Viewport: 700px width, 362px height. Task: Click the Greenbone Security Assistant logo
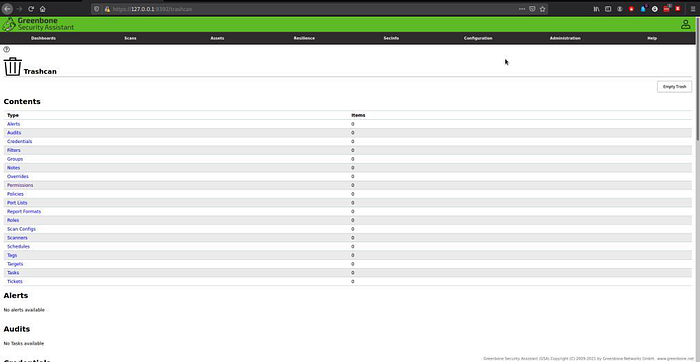point(38,24)
